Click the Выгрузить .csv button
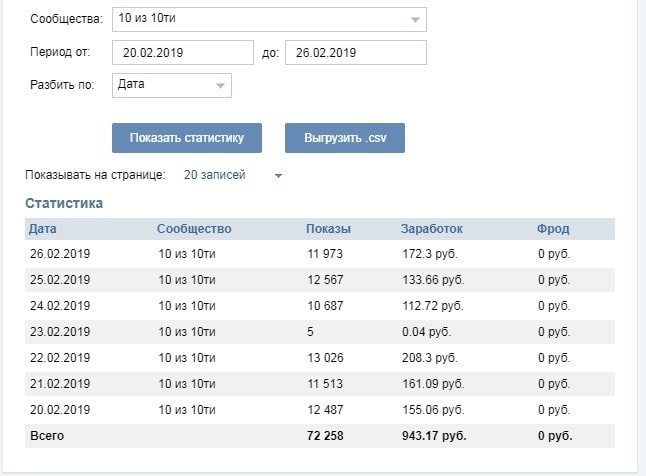Image resolution: width=646 pixels, height=476 pixels. click(344, 138)
